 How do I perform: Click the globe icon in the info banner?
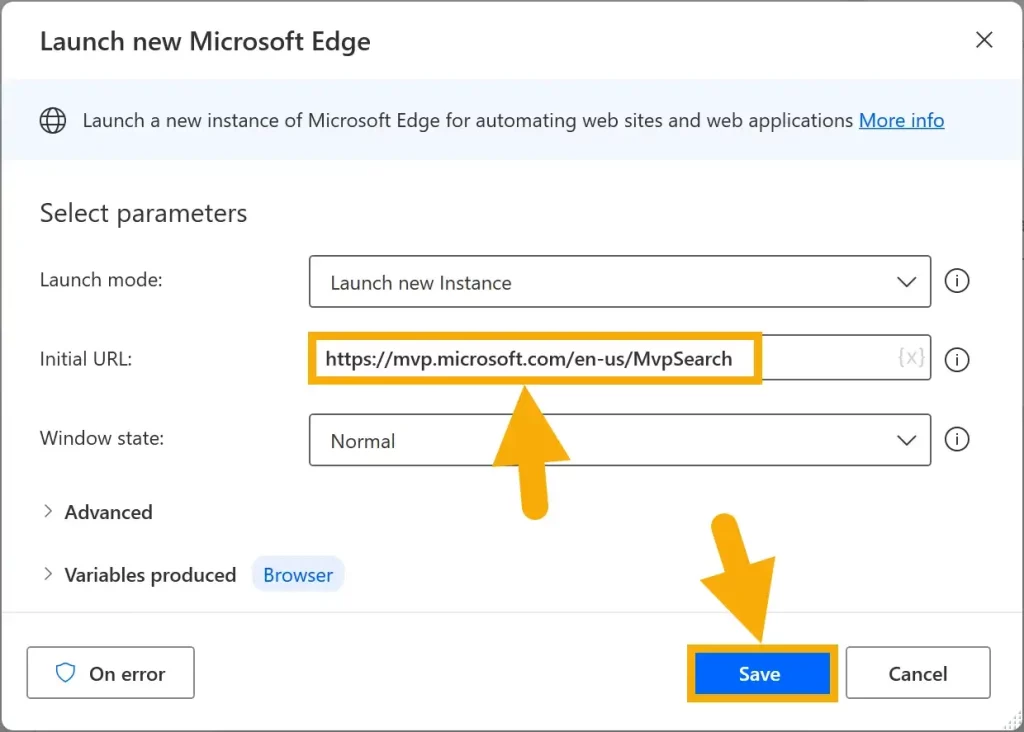[x=53, y=121]
